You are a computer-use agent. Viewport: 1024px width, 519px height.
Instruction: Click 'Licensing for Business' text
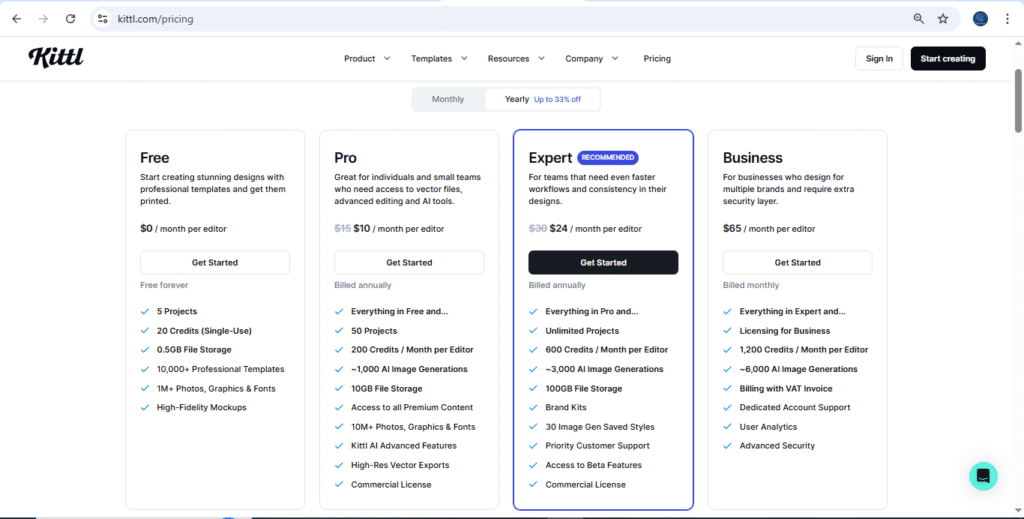785,331
